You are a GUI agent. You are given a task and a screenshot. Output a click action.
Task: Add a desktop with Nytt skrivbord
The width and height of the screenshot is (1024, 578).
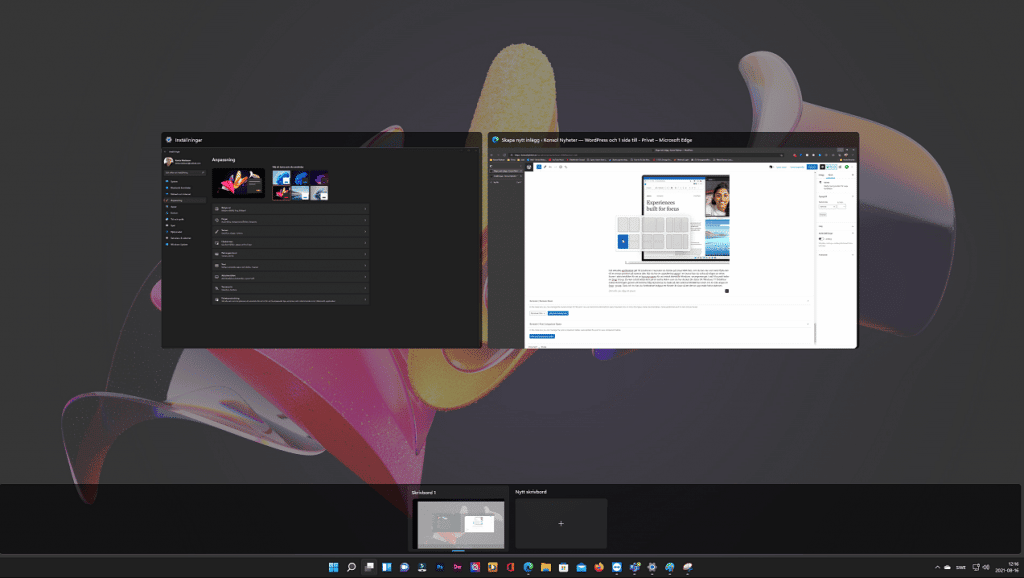click(561, 523)
